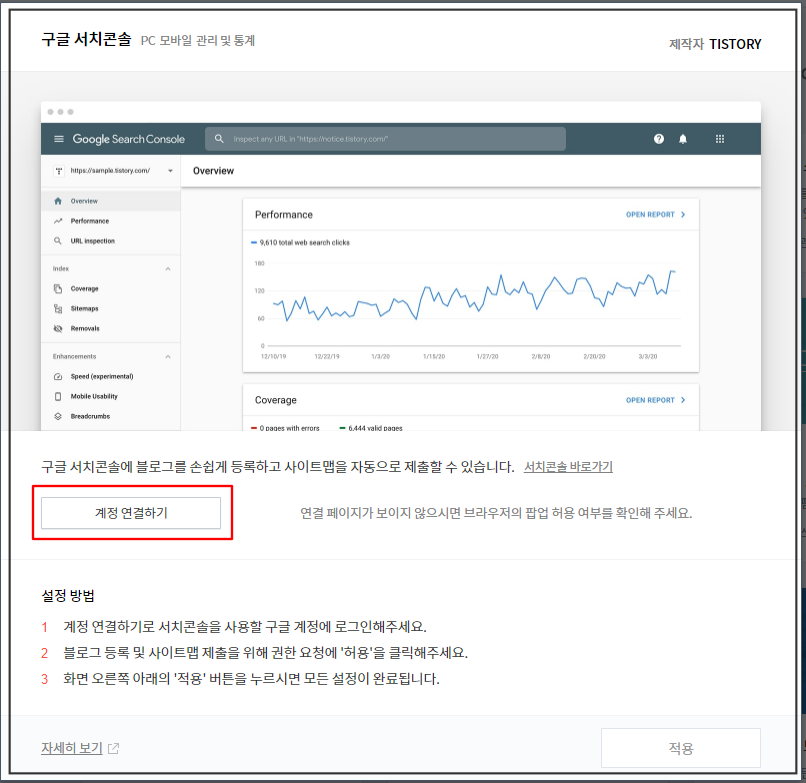The height and width of the screenshot is (783, 806).
Task: Click the 12/10/19 date label on chart
Action: [273, 356]
